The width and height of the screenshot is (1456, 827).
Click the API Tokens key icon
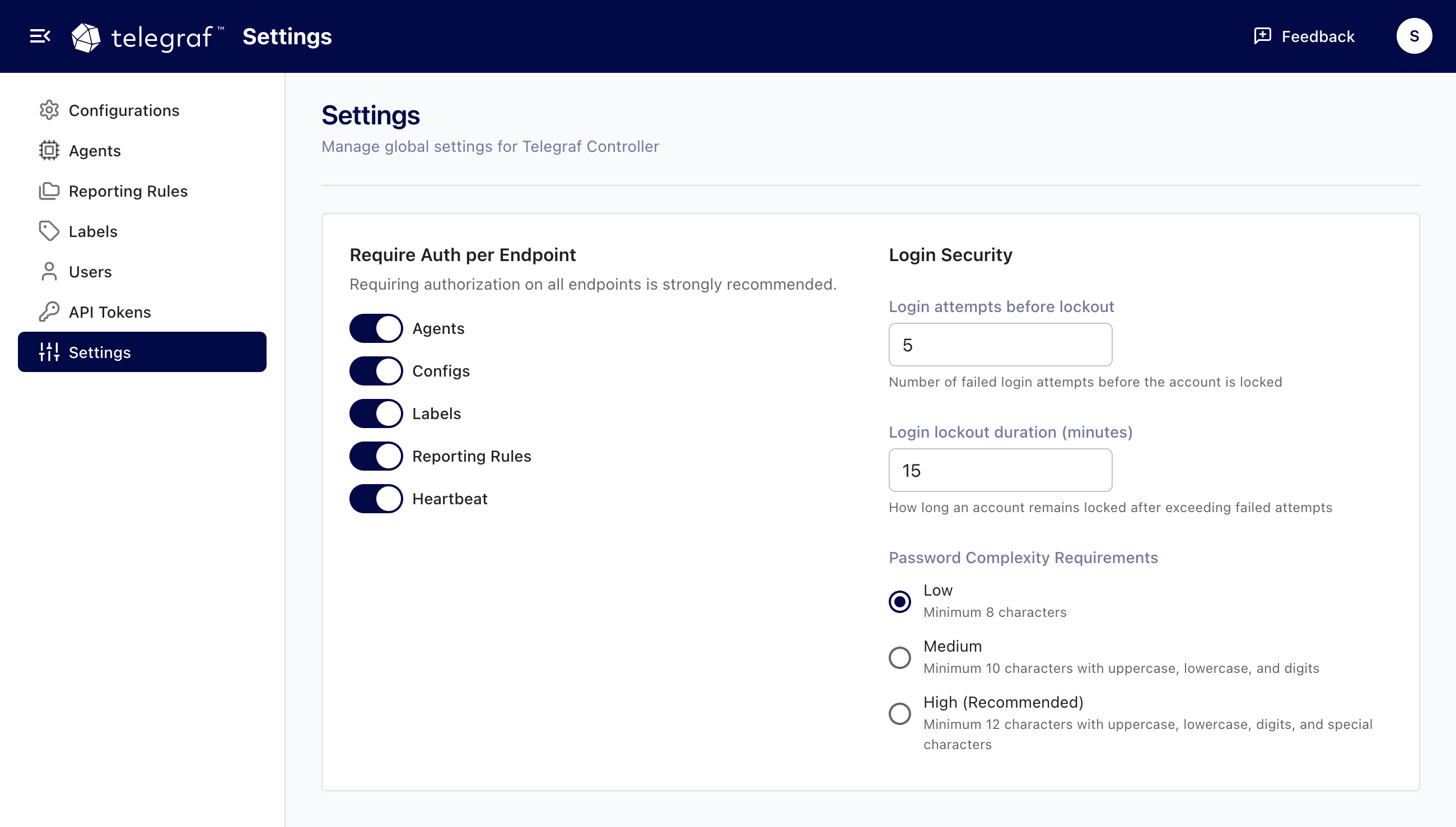pyautogui.click(x=49, y=312)
